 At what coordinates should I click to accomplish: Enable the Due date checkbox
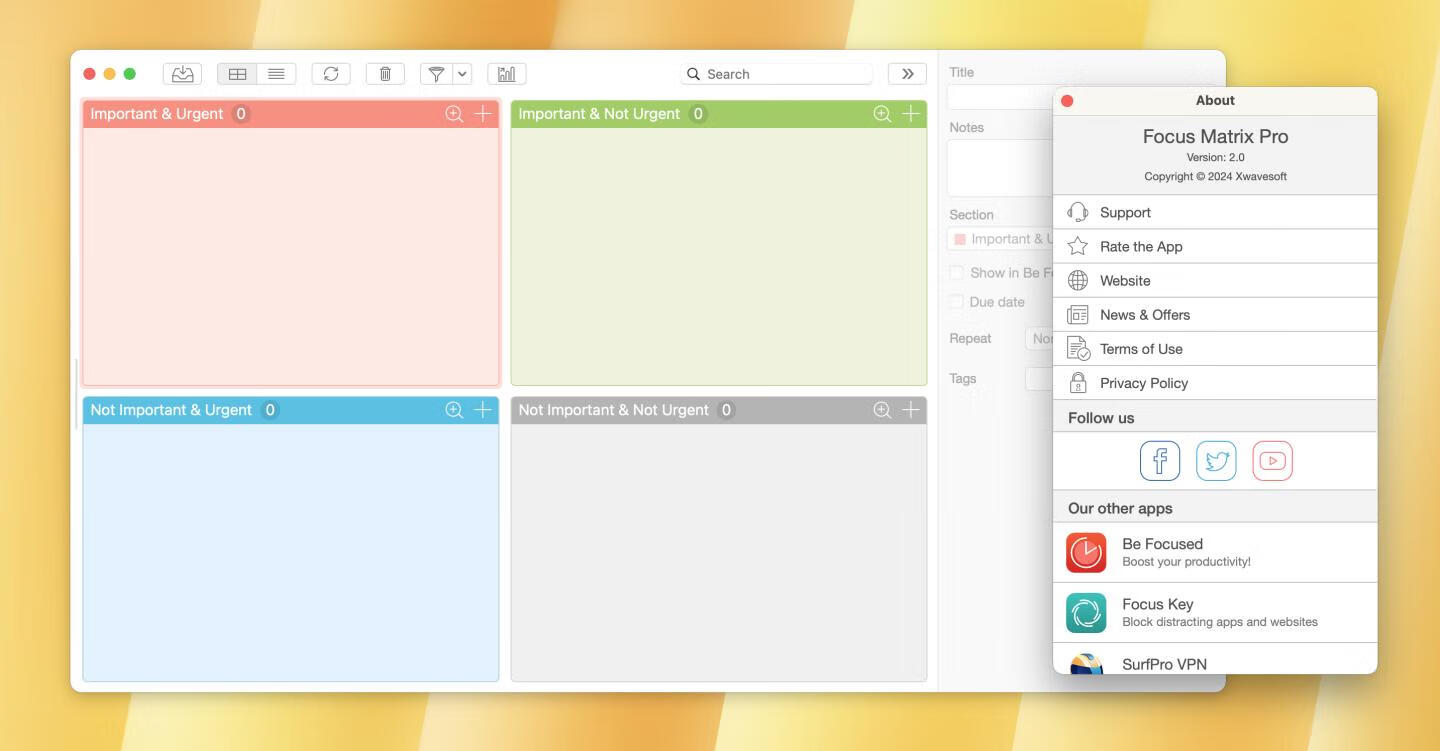[x=957, y=302]
